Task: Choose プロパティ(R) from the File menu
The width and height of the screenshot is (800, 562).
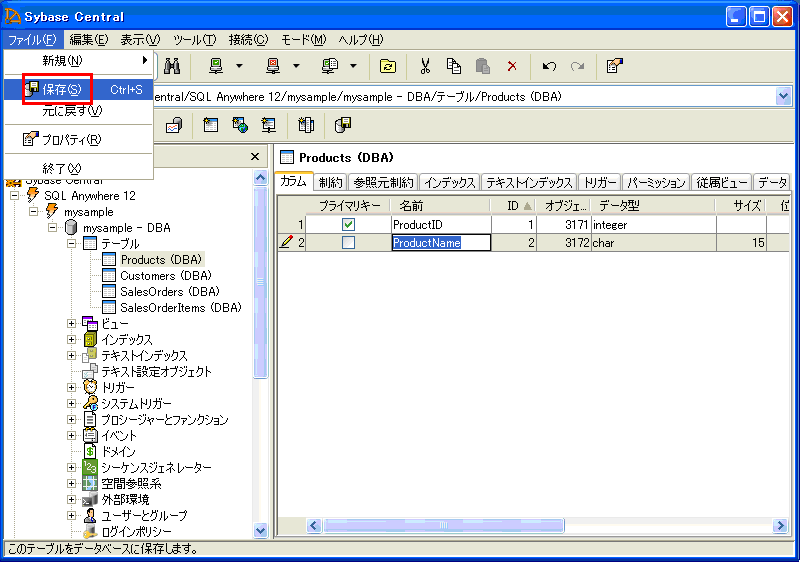Action: 70,139
